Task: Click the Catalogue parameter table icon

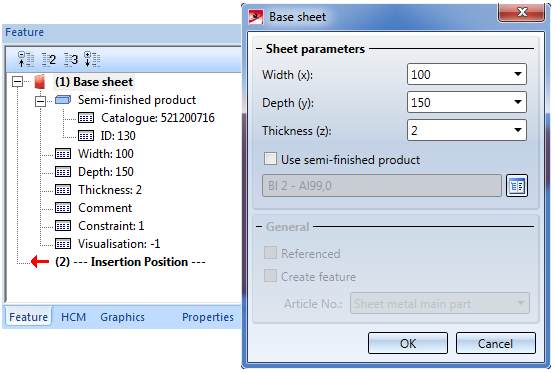Action: click(x=86, y=118)
